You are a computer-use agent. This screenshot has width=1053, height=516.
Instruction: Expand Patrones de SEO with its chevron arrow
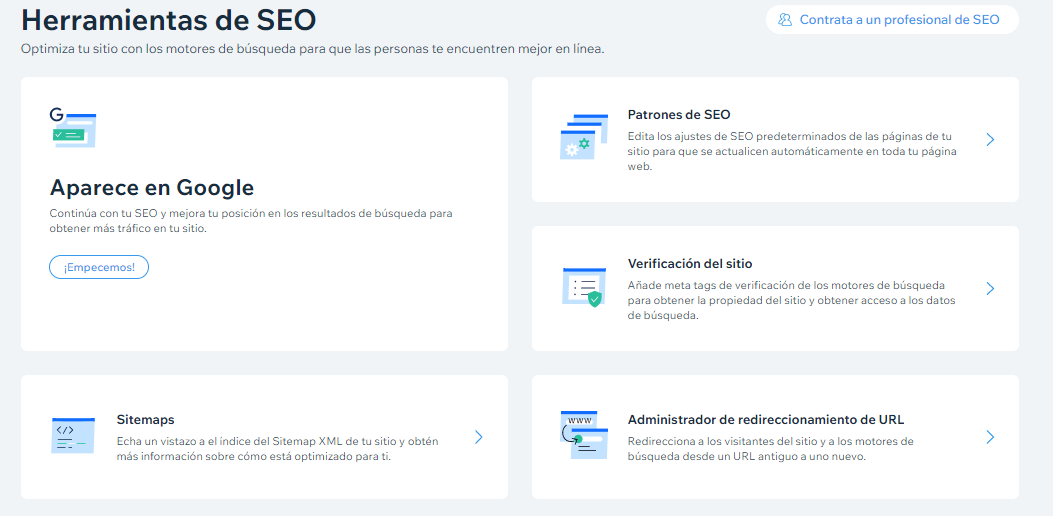coord(990,140)
